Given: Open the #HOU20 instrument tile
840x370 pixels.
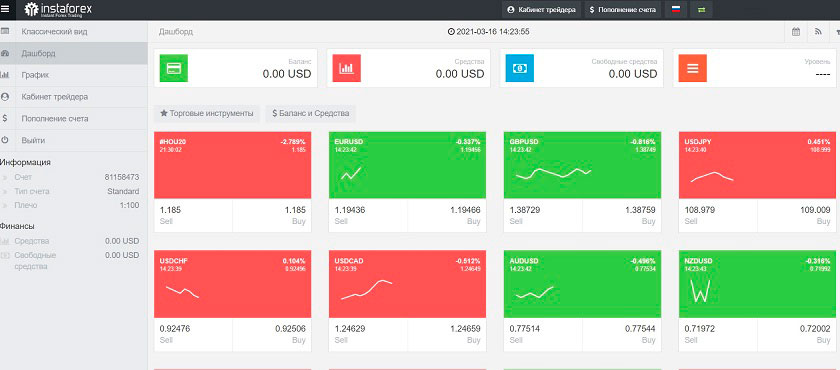Looking at the screenshot, I should [x=232, y=165].
